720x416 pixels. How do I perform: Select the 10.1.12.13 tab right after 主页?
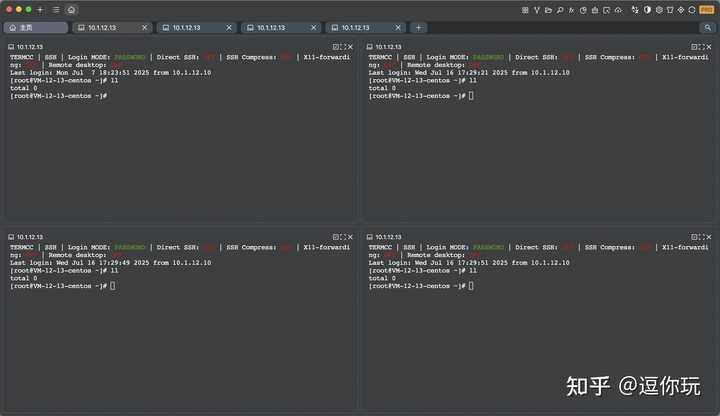[x=112, y=28]
